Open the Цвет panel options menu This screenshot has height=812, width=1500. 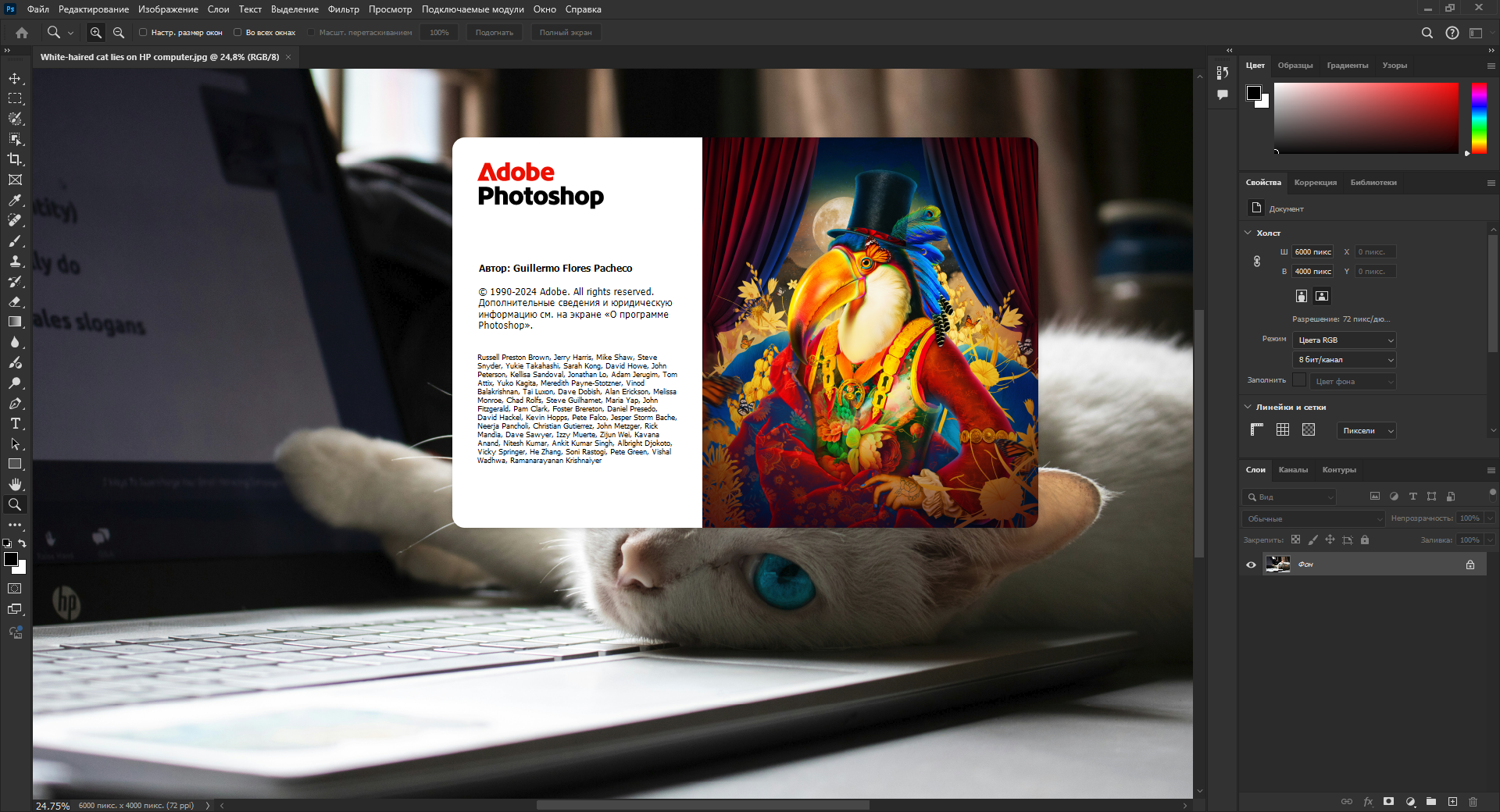tap(1491, 66)
